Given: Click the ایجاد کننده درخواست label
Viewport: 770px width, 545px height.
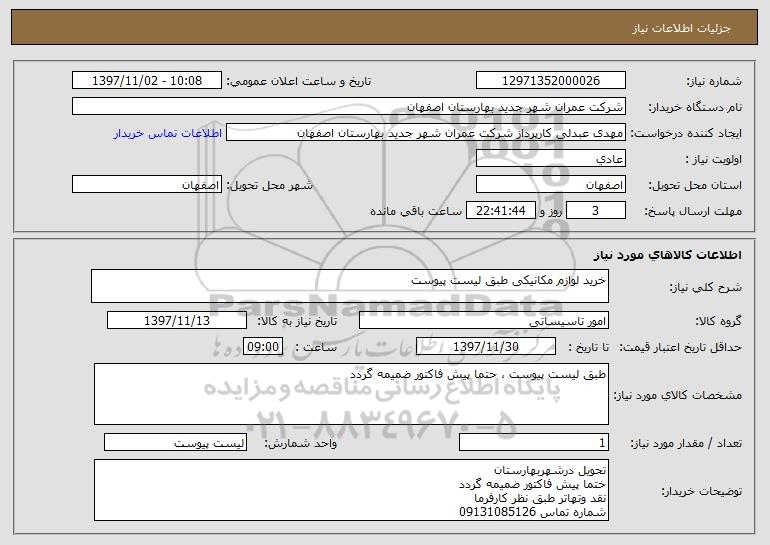Looking at the screenshot, I should click(686, 133).
